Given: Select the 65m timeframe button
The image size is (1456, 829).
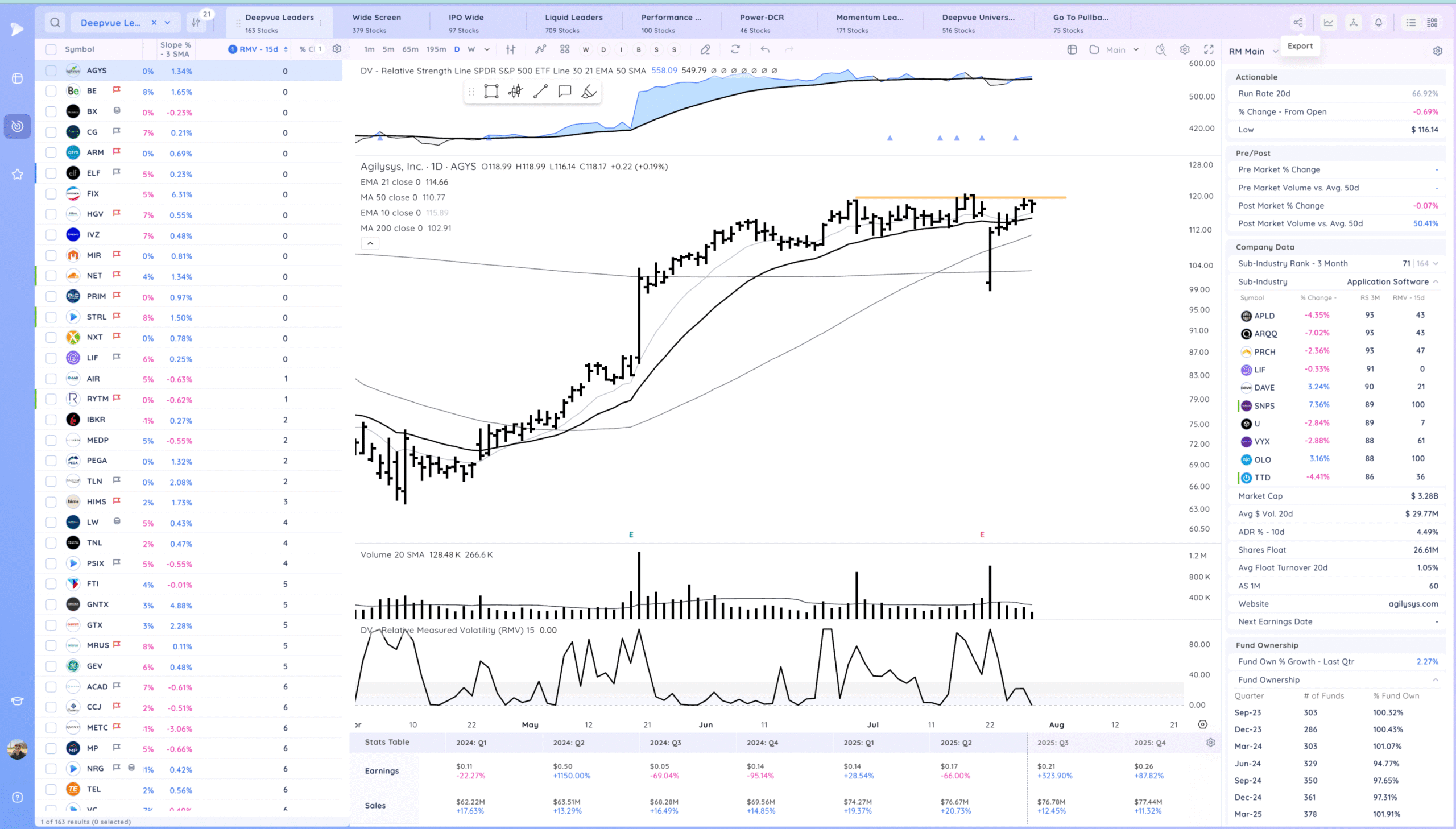Looking at the screenshot, I should [x=410, y=49].
